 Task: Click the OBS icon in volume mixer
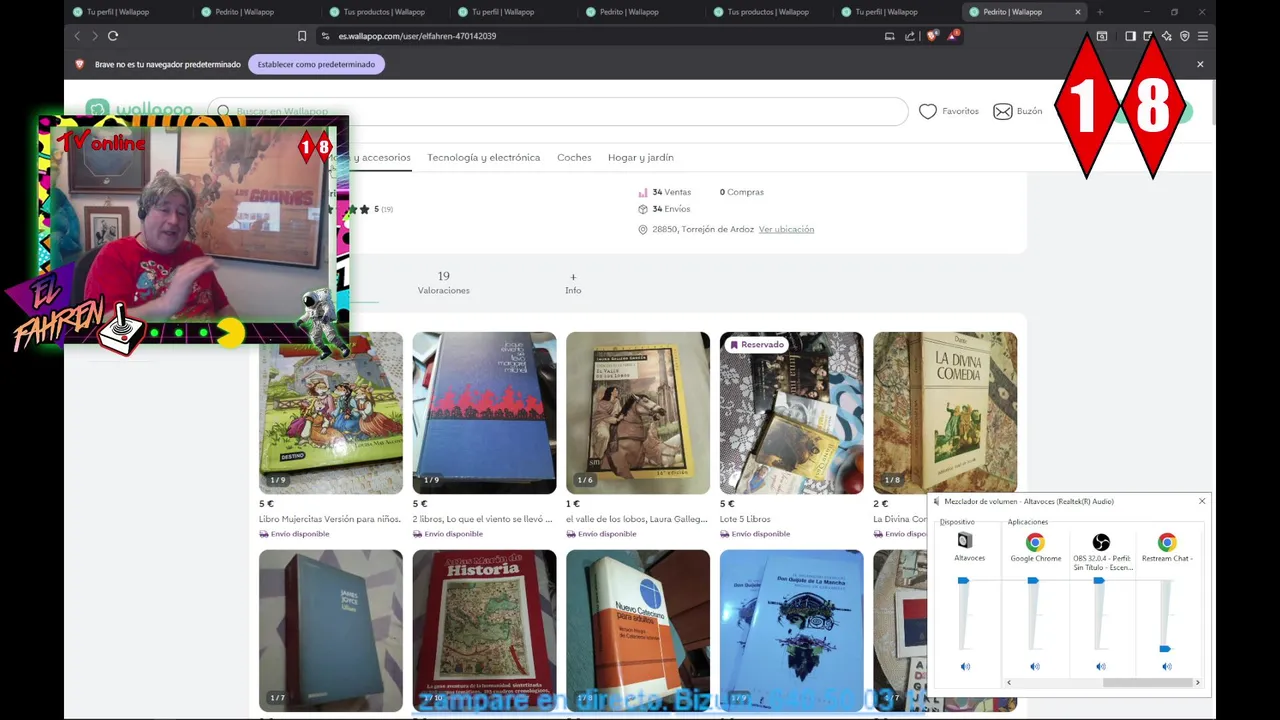pos(1101,542)
